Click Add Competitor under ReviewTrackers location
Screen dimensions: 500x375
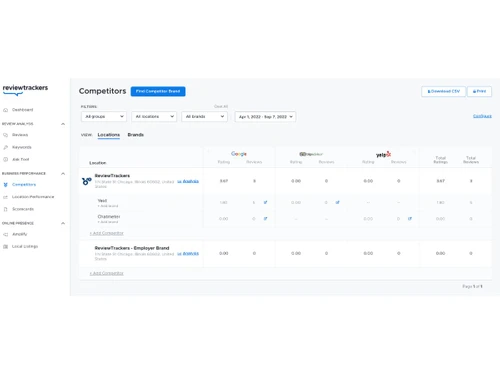107,233
